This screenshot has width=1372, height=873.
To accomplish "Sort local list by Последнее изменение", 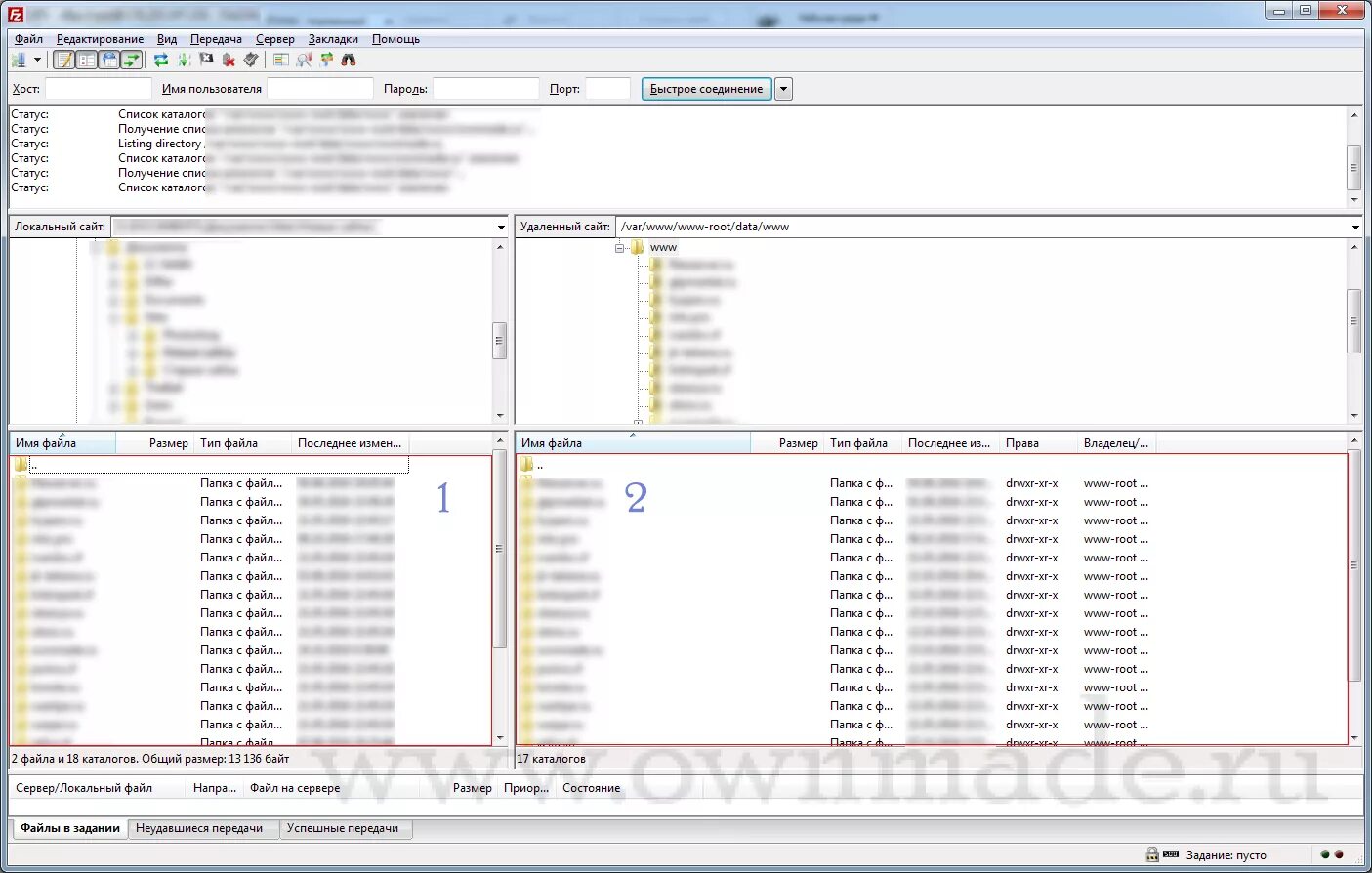I will (x=350, y=443).
